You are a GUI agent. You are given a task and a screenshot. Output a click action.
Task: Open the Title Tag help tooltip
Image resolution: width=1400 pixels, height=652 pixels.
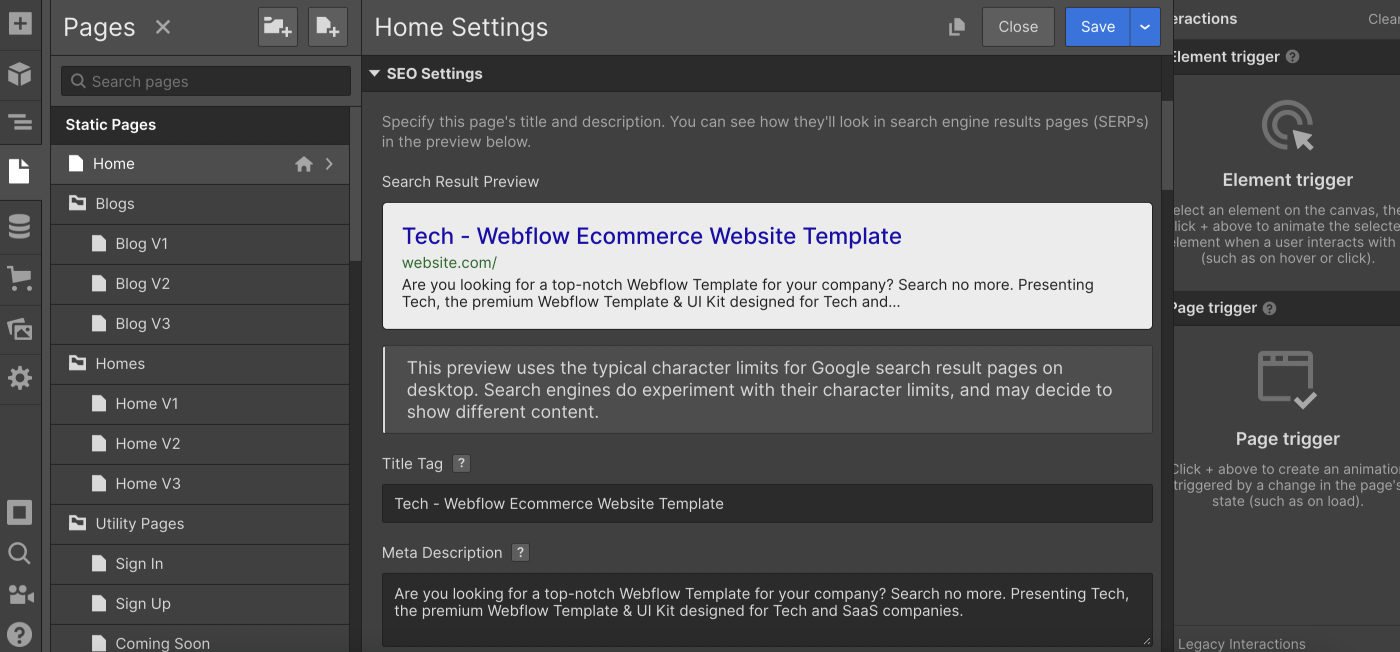pos(459,463)
